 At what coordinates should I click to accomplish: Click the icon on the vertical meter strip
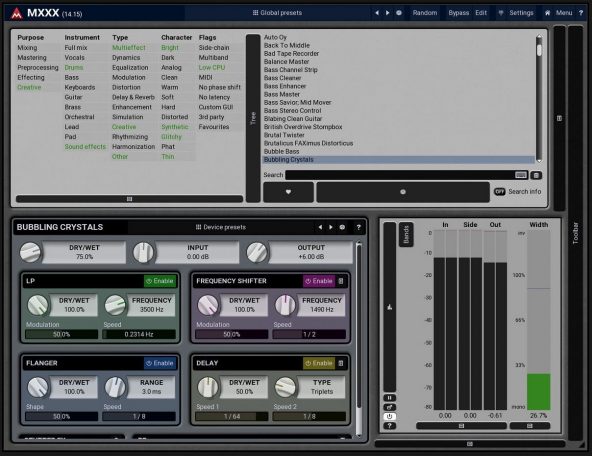tap(390, 307)
